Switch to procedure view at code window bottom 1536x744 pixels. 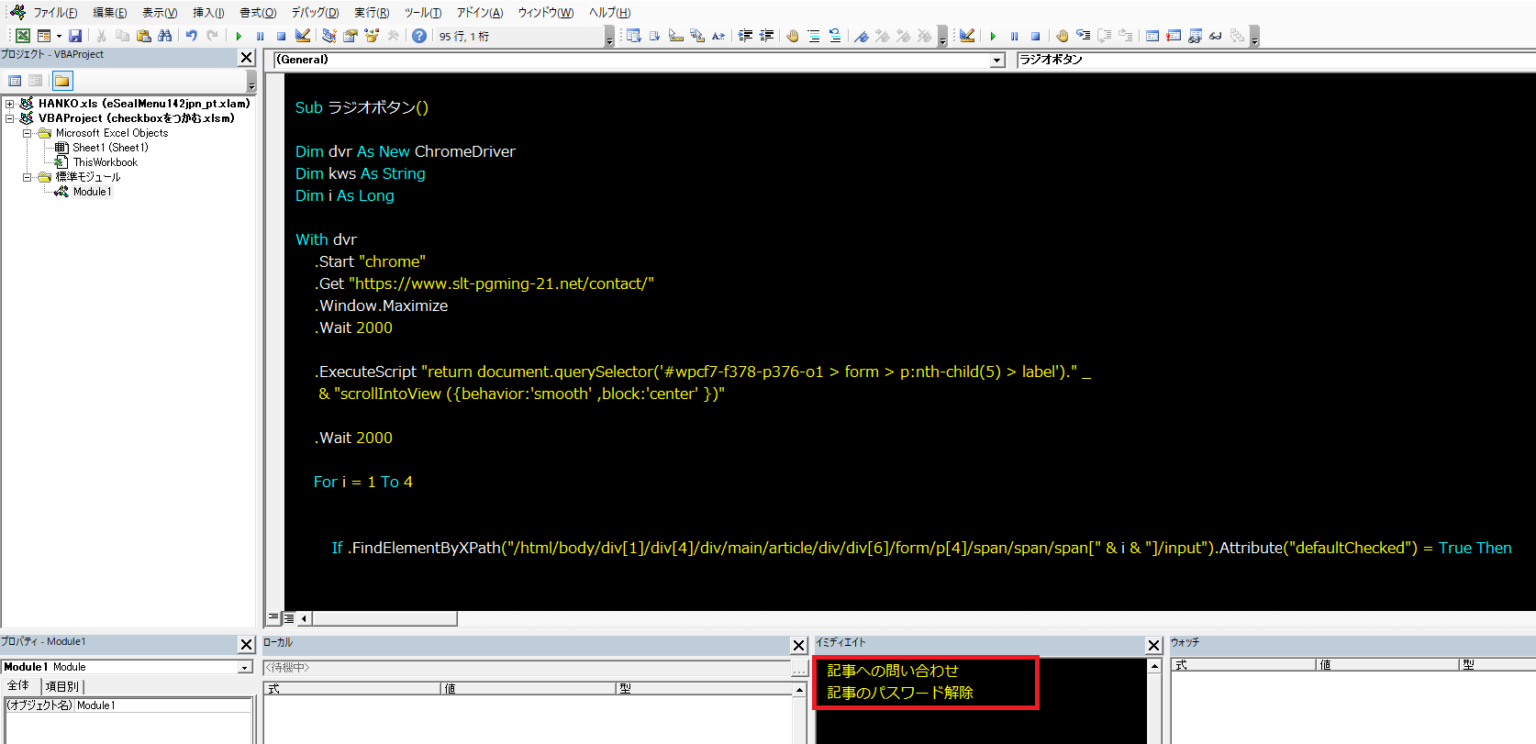[273, 618]
